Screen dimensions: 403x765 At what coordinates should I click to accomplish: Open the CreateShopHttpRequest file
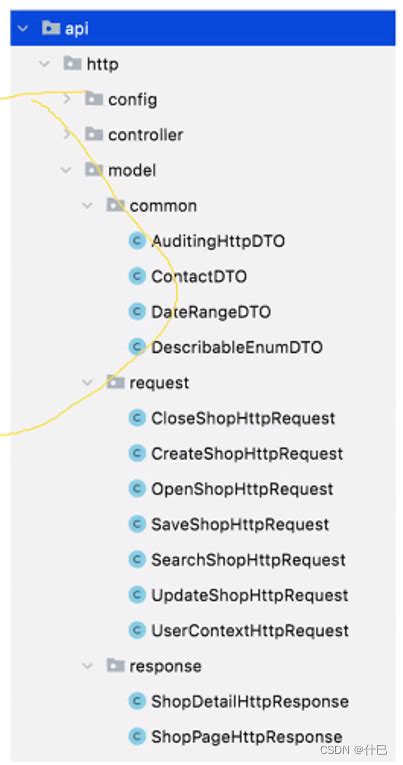click(x=247, y=454)
